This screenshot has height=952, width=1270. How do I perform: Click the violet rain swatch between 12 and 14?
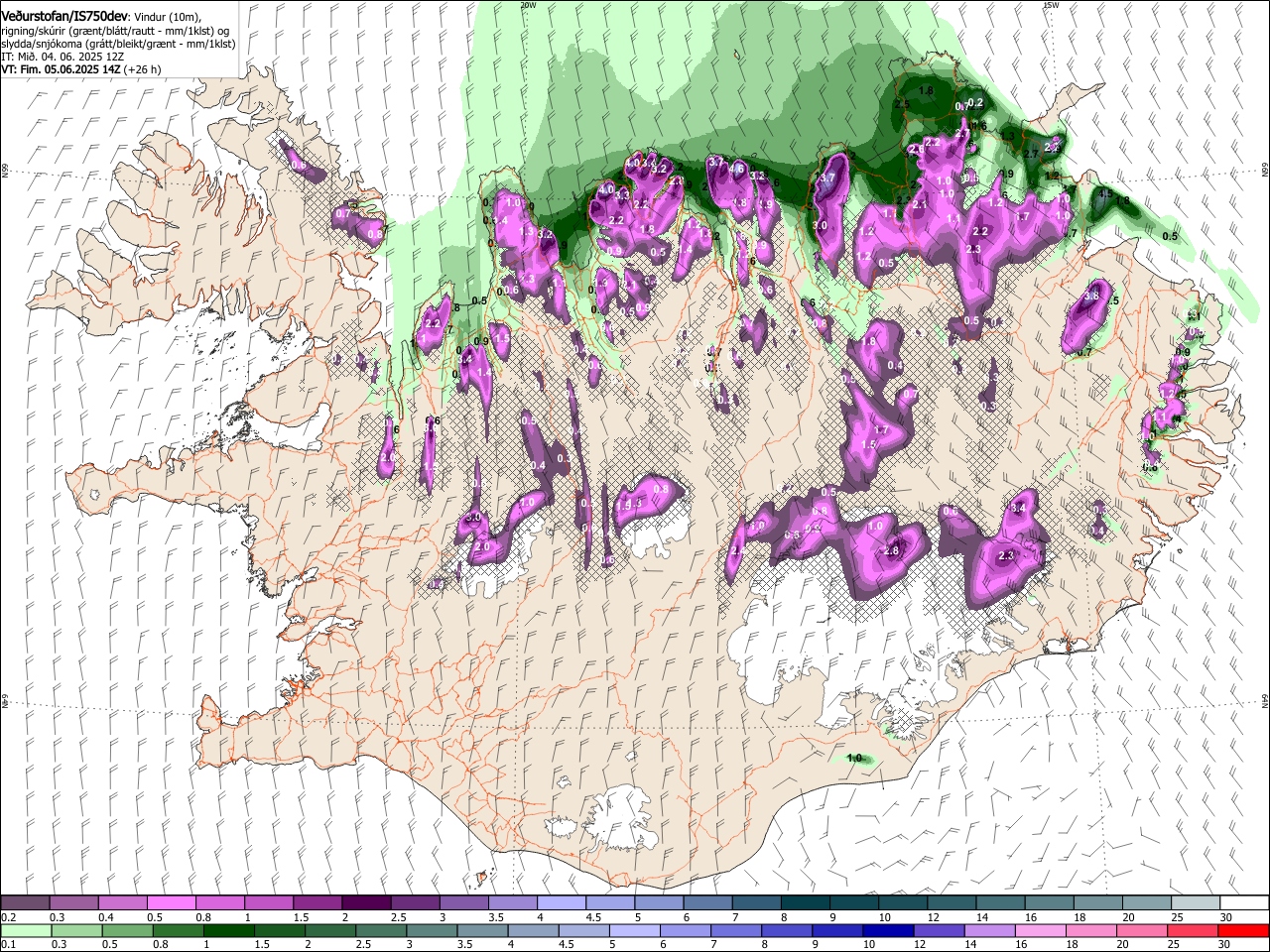point(939,930)
